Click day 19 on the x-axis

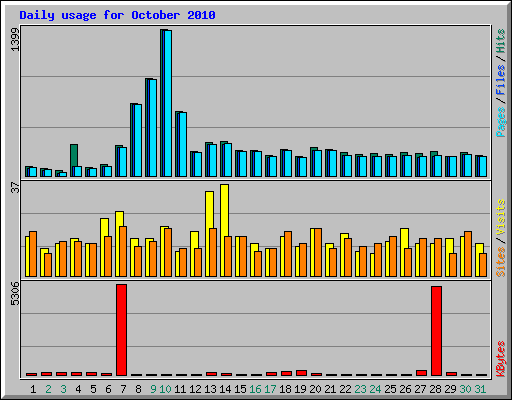click(x=300, y=389)
